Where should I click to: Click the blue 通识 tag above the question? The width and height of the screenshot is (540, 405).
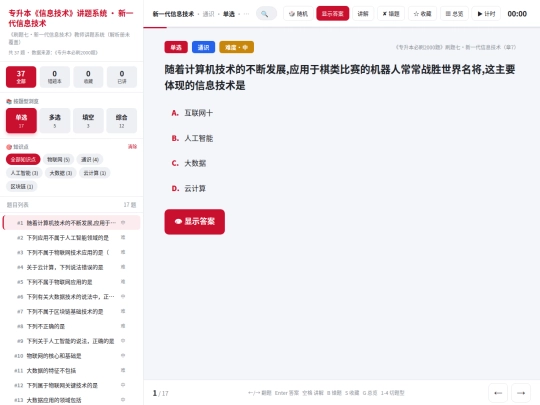[x=203, y=47]
